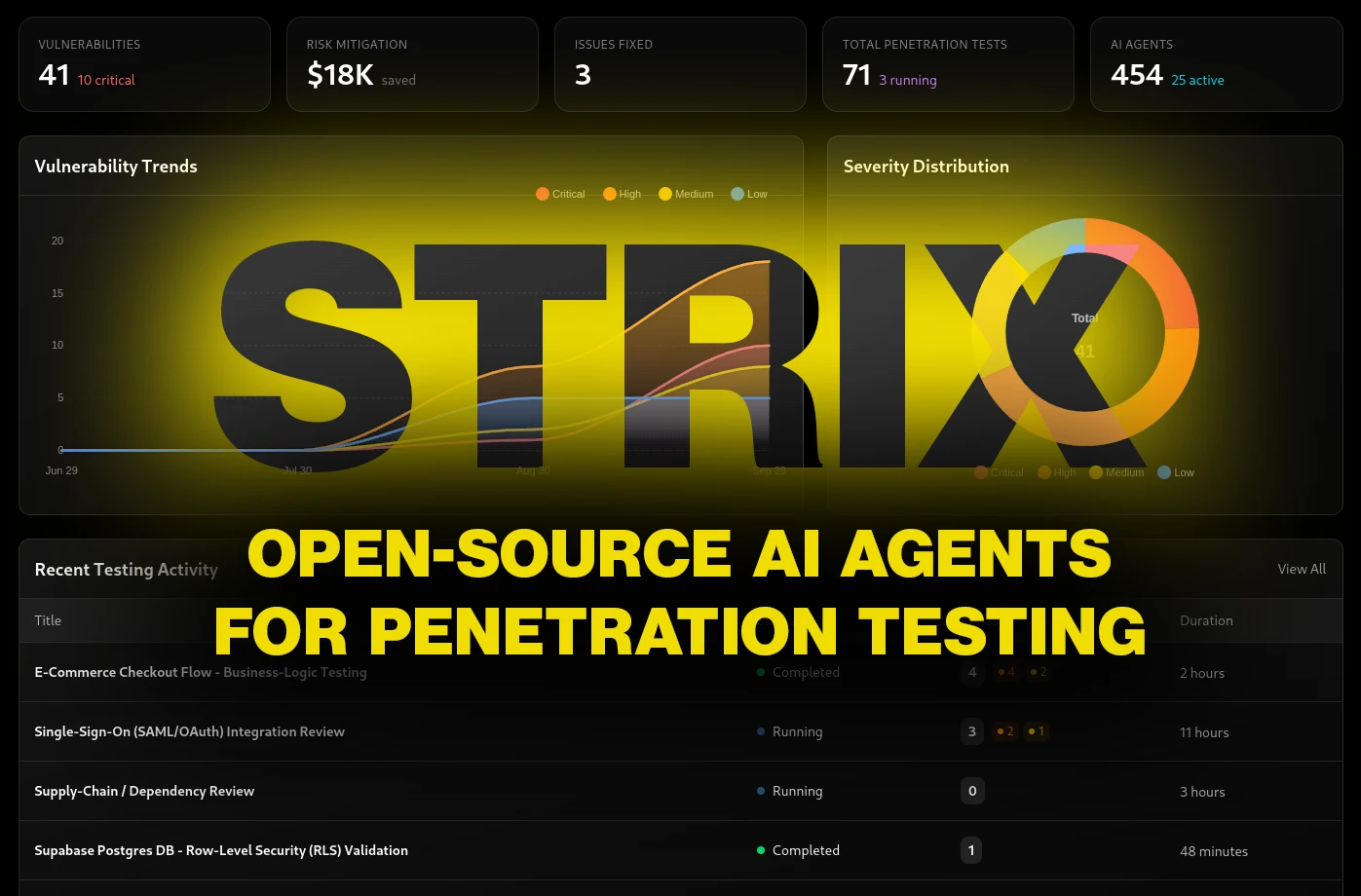
Task: Select the Risk Mitigation card
Action: [412, 63]
